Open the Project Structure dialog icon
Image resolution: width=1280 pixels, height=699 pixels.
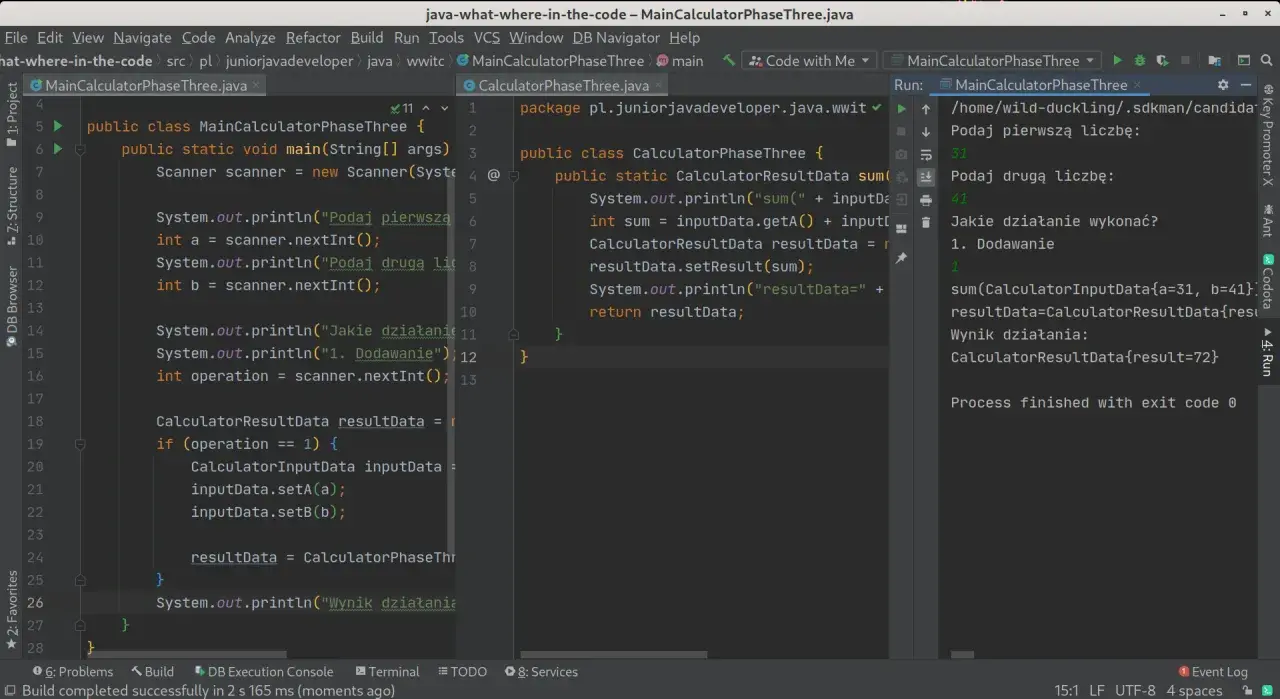pos(1214,60)
